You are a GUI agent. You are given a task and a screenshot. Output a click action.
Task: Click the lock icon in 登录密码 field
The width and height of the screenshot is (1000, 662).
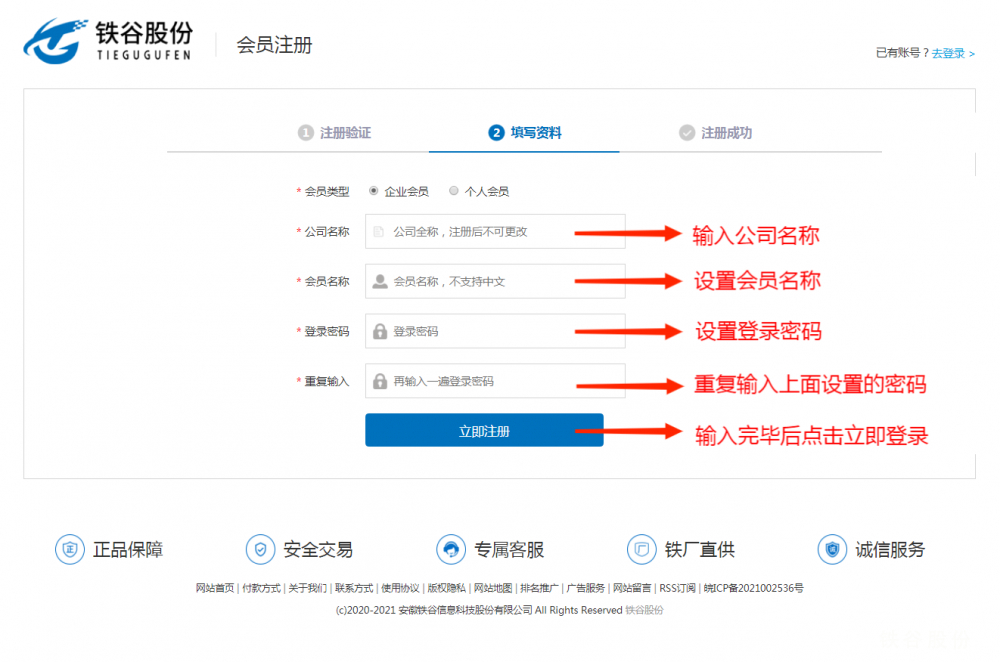(x=380, y=332)
